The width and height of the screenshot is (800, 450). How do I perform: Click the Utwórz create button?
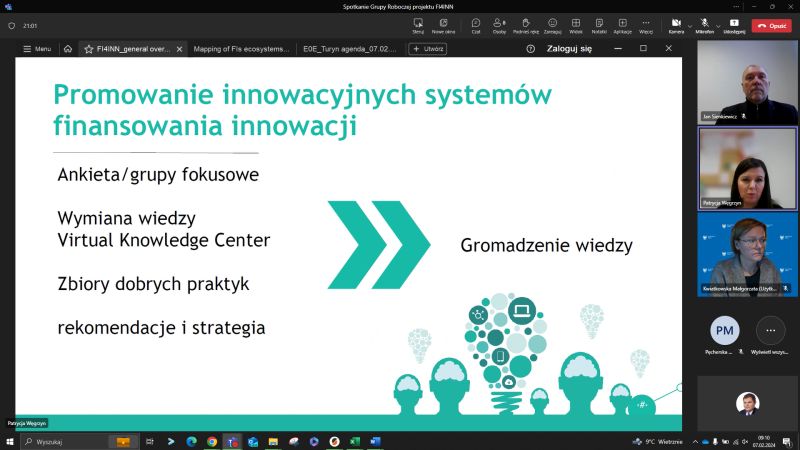pos(428,49)
